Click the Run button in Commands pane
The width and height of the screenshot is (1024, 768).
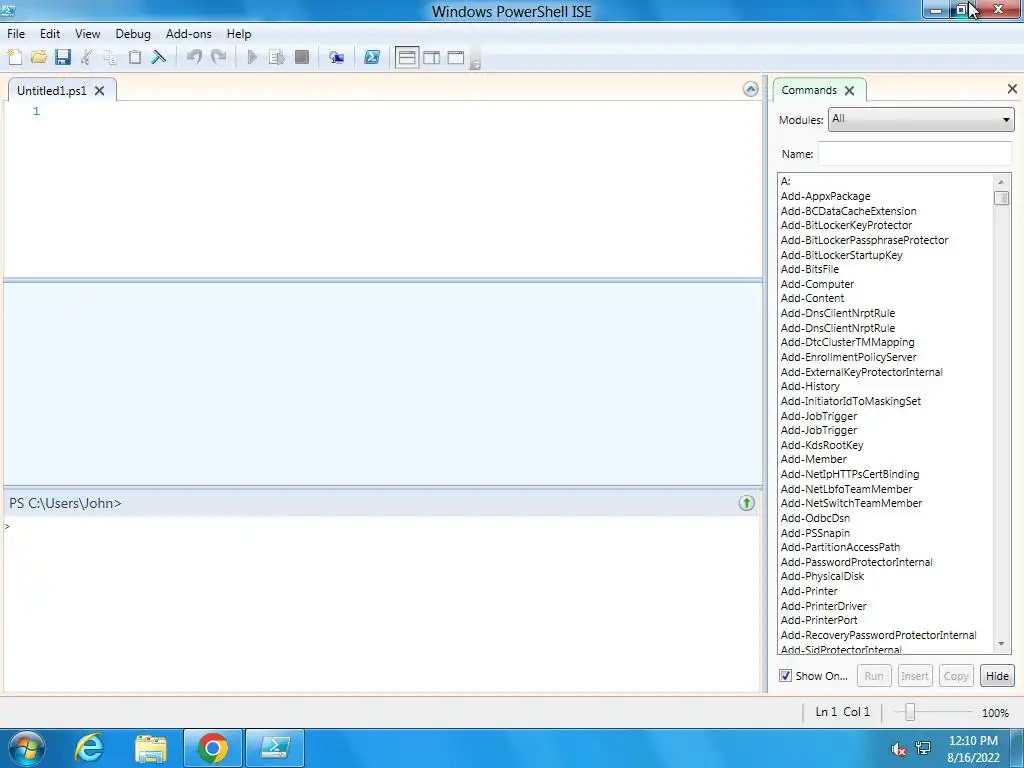[874, 676]
